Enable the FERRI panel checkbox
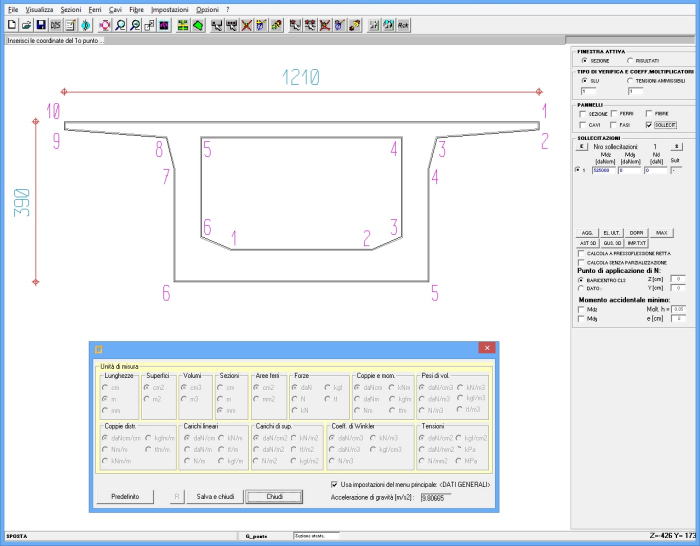The width and height of the screenshot is (700, 546). click(615, 114)
